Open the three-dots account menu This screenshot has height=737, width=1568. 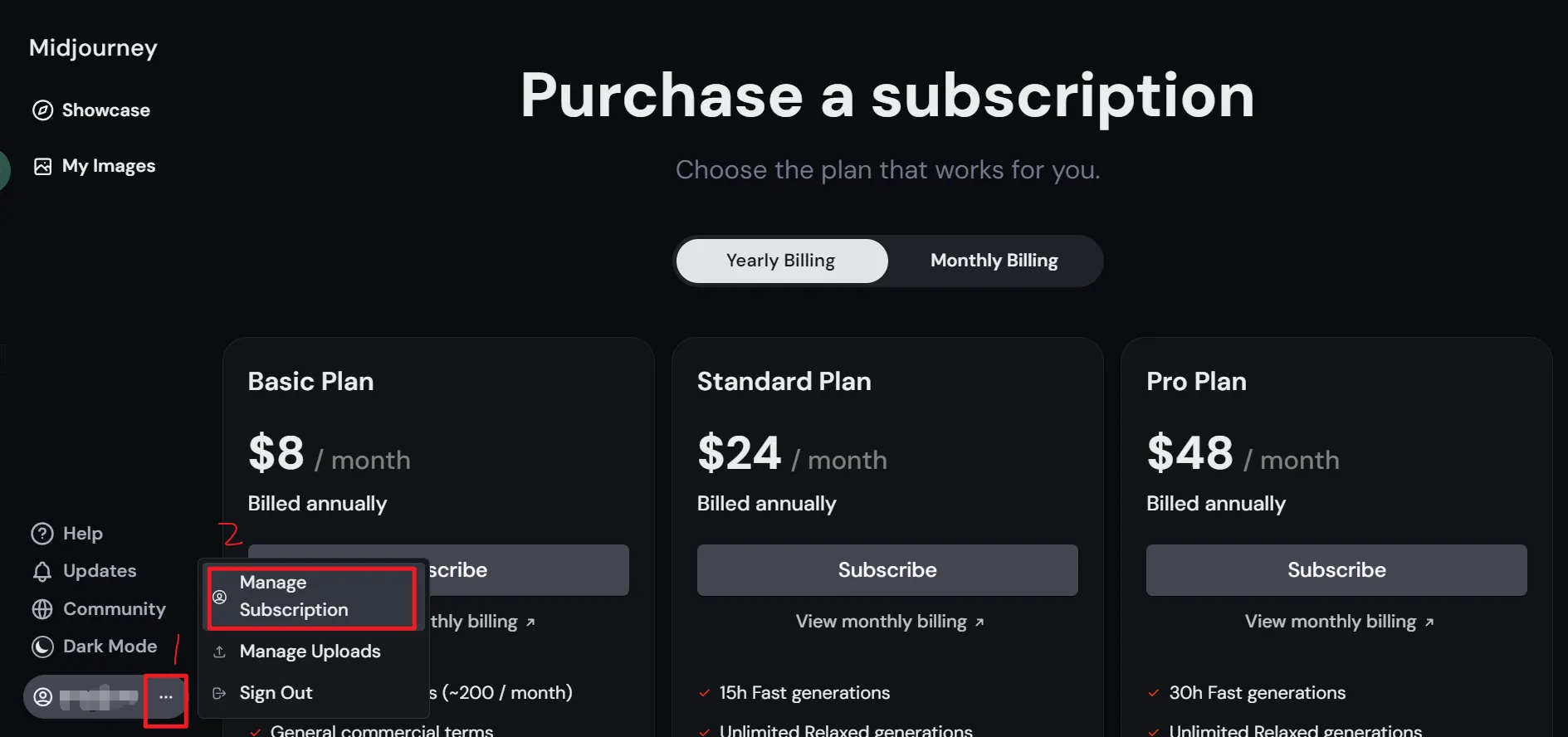point(166,697)
